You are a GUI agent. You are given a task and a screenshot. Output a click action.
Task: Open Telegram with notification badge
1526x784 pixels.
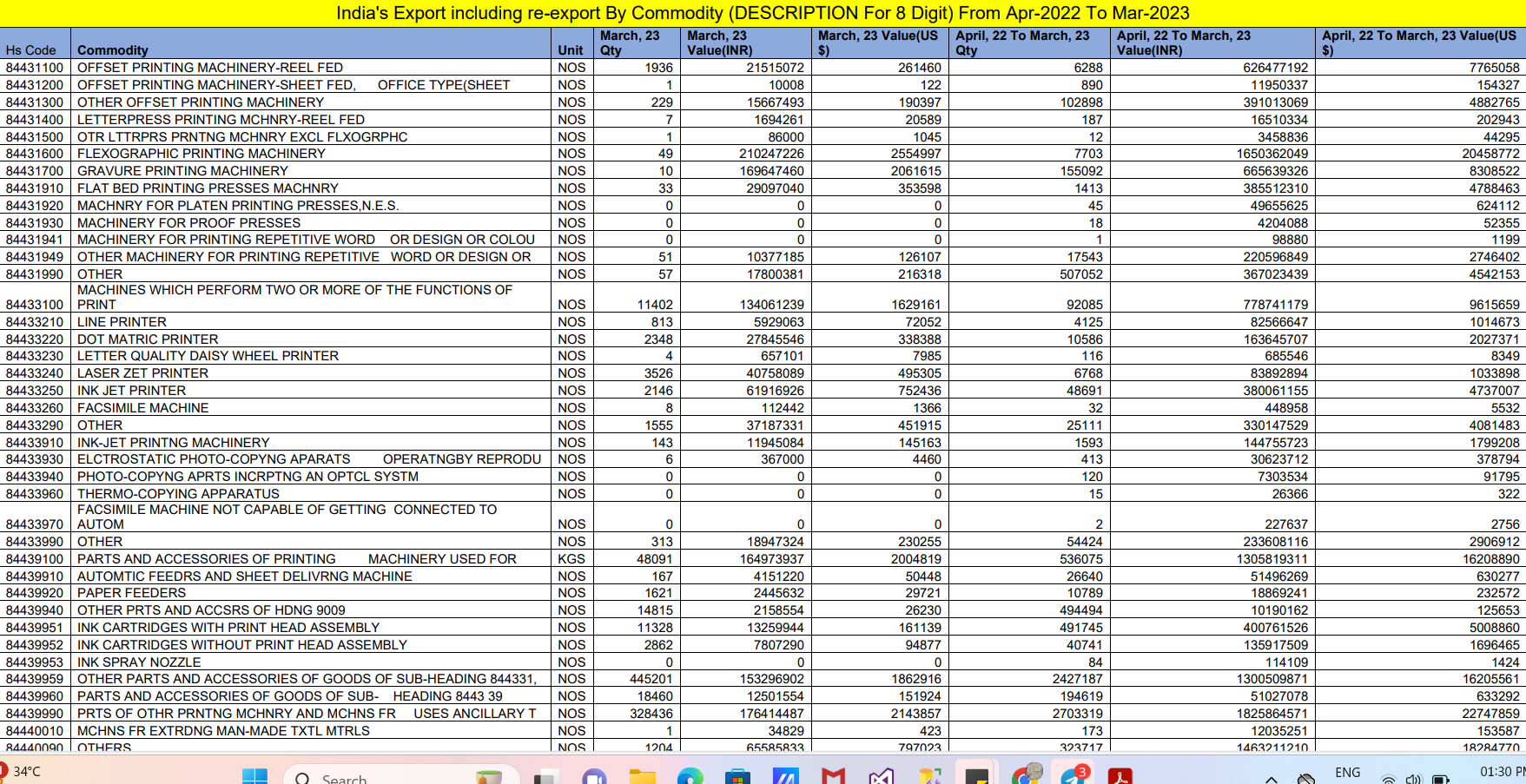pos(1073,774)
